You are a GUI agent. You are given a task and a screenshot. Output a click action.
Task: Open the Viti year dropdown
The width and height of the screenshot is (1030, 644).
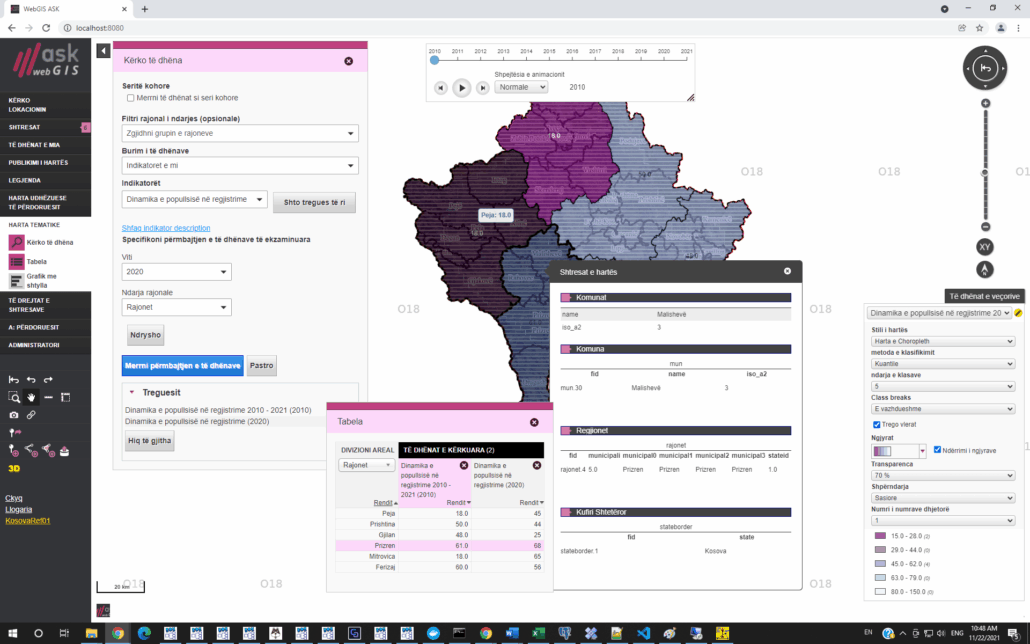[x=176, y=272]
